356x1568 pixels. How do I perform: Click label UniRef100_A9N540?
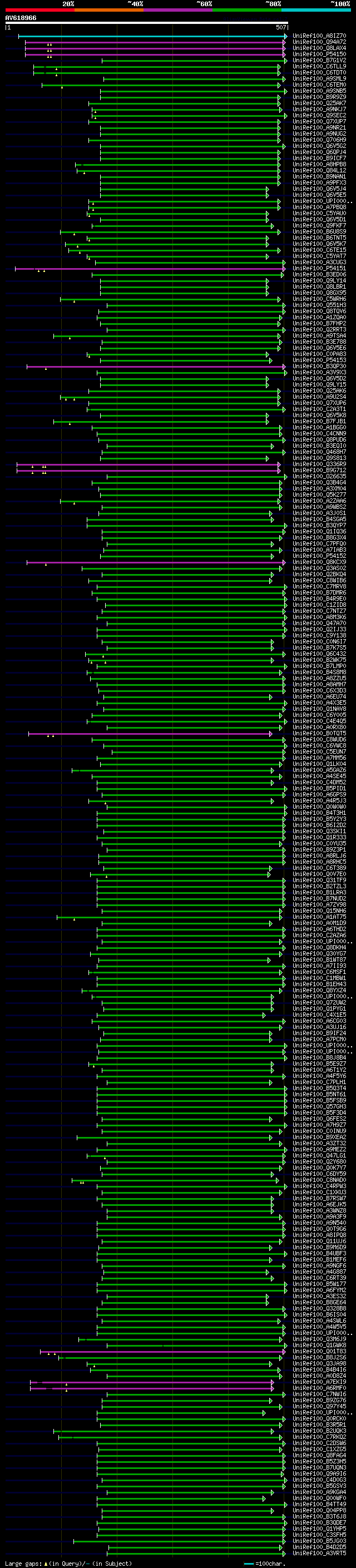(x=319, y=1224)
